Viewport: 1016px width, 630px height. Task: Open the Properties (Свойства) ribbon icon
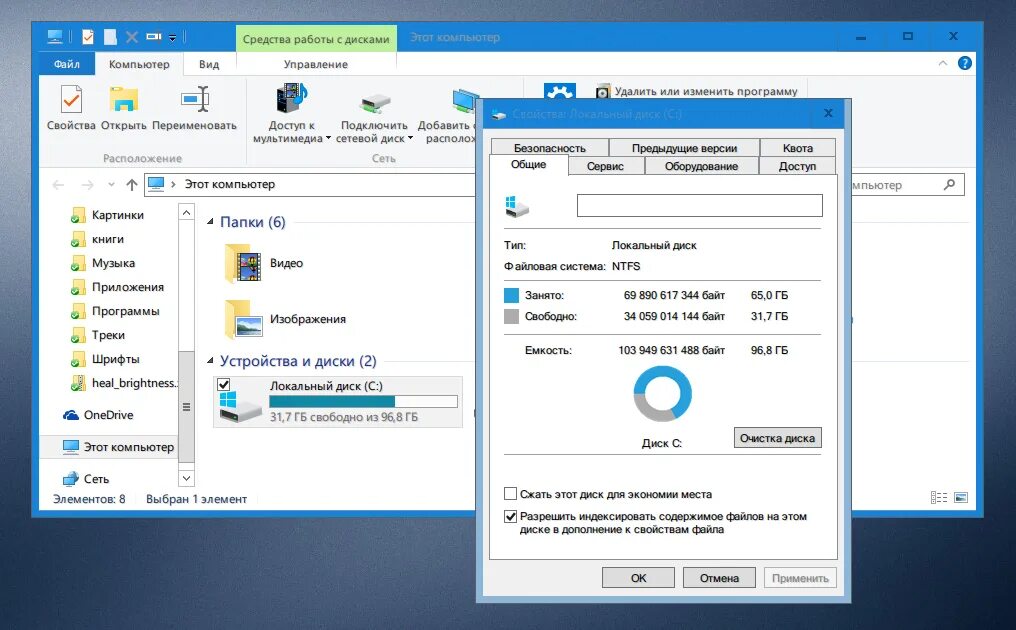[71, 108]
